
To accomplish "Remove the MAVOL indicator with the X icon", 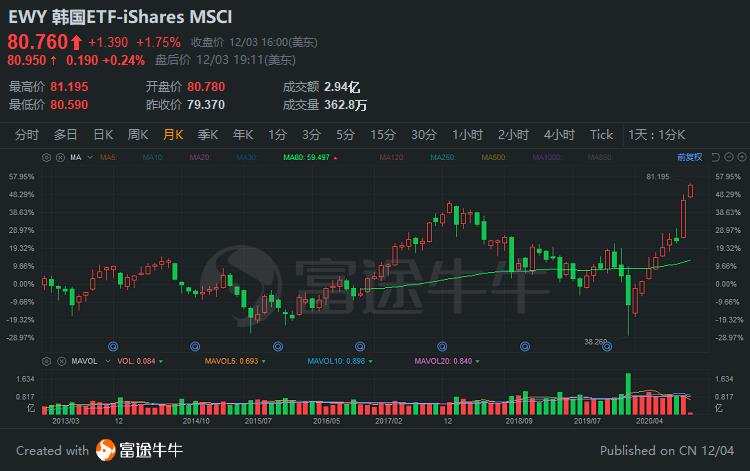I will [x=61, y=361].
